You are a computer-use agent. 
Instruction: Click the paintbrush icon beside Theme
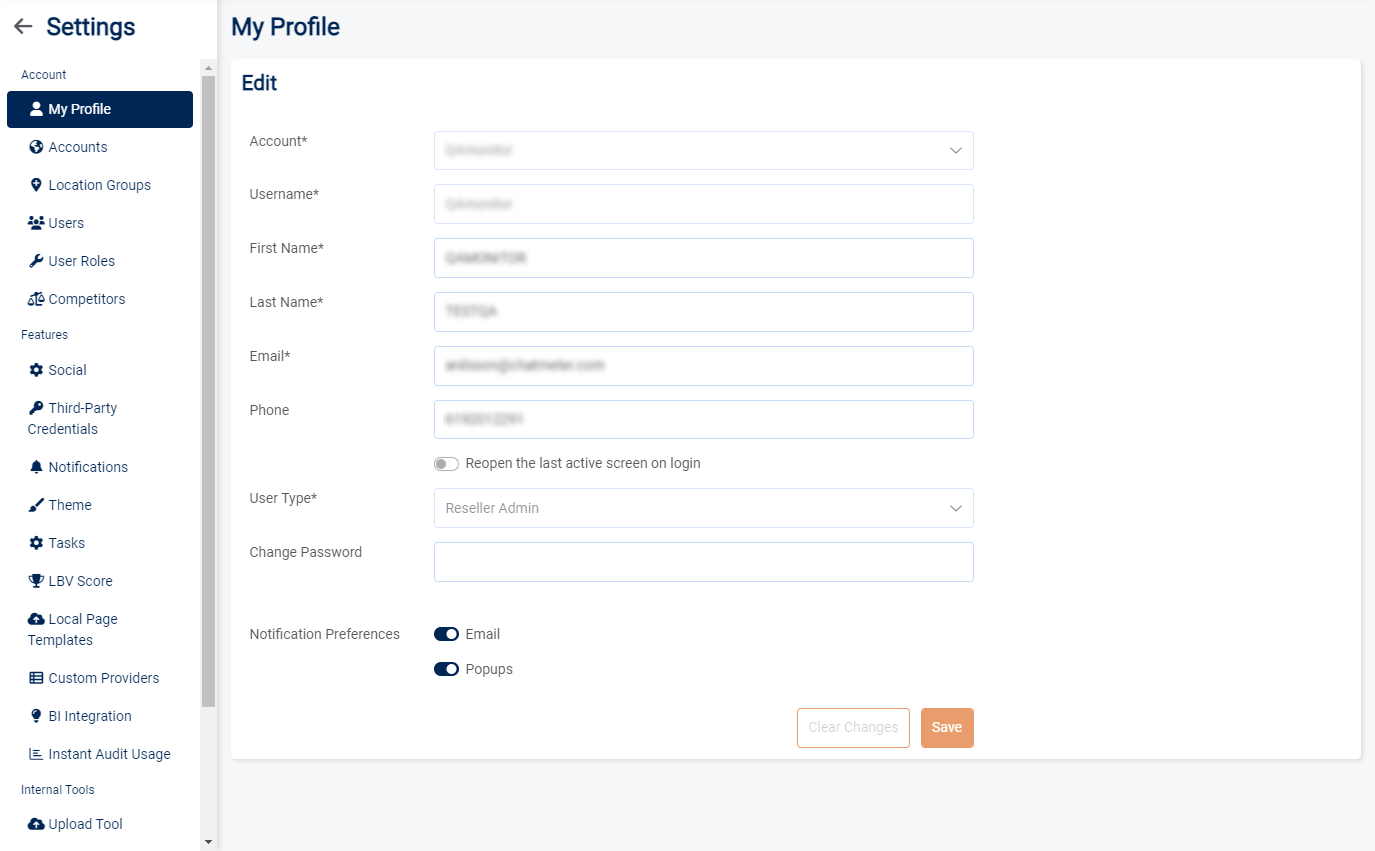point(36,505)
